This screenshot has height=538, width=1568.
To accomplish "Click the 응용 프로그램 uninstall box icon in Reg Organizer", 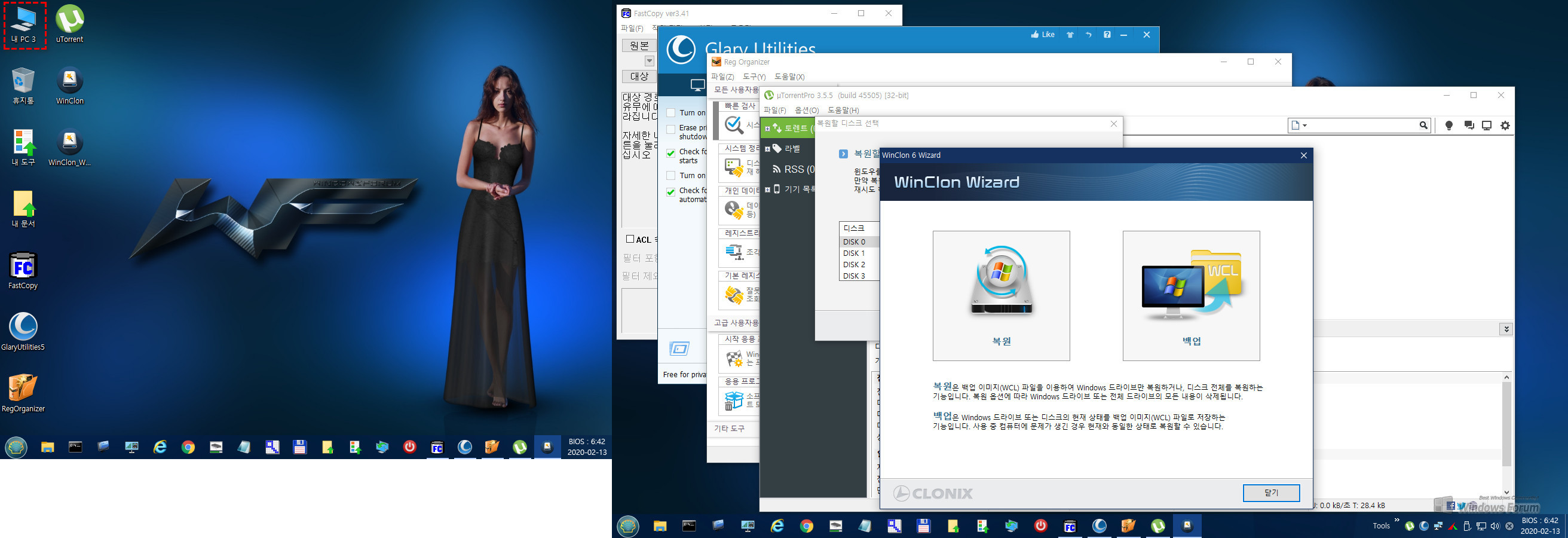I will 734,401.
